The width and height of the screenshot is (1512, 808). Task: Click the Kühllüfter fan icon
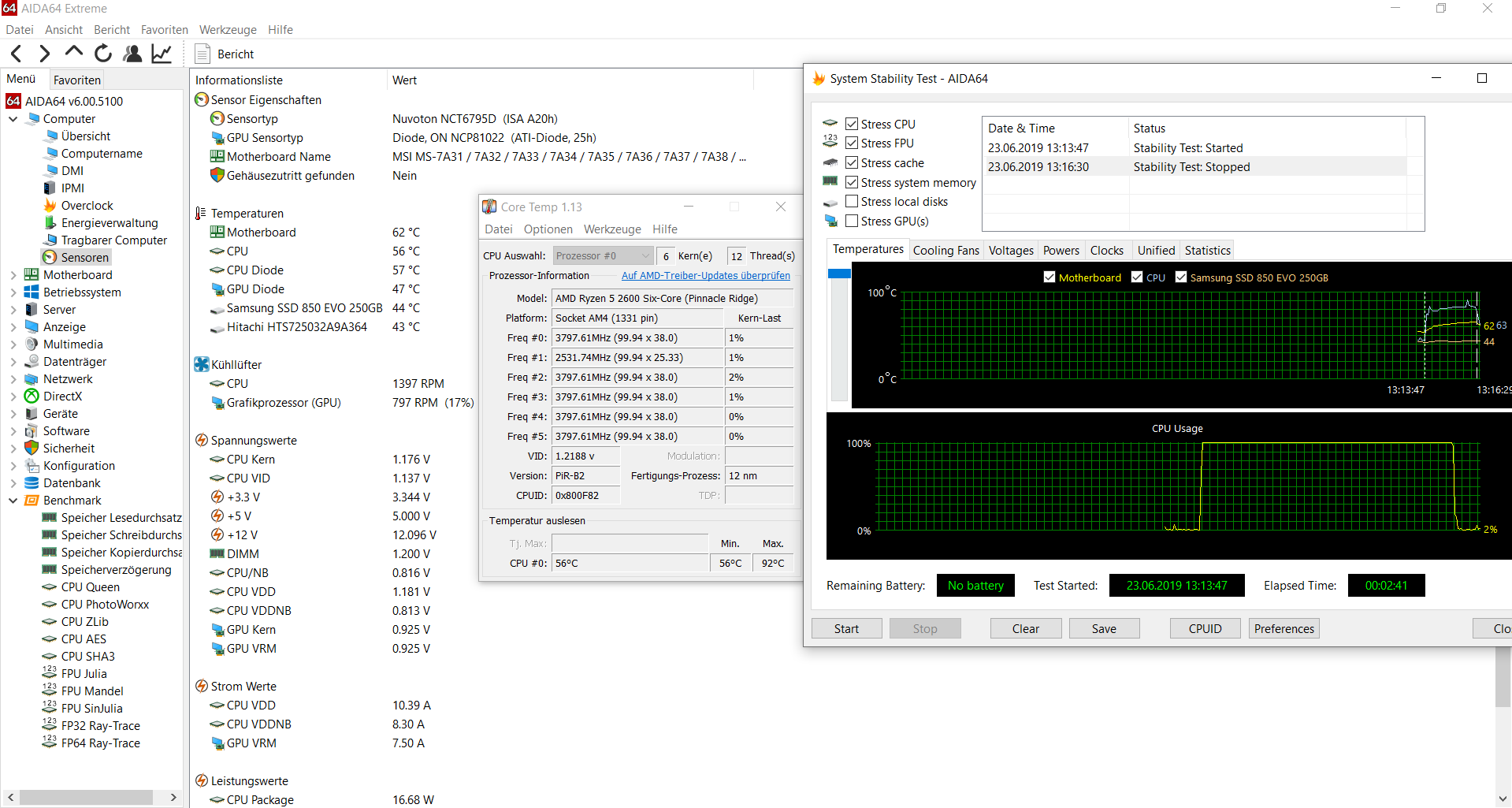(x=202, y=364)
